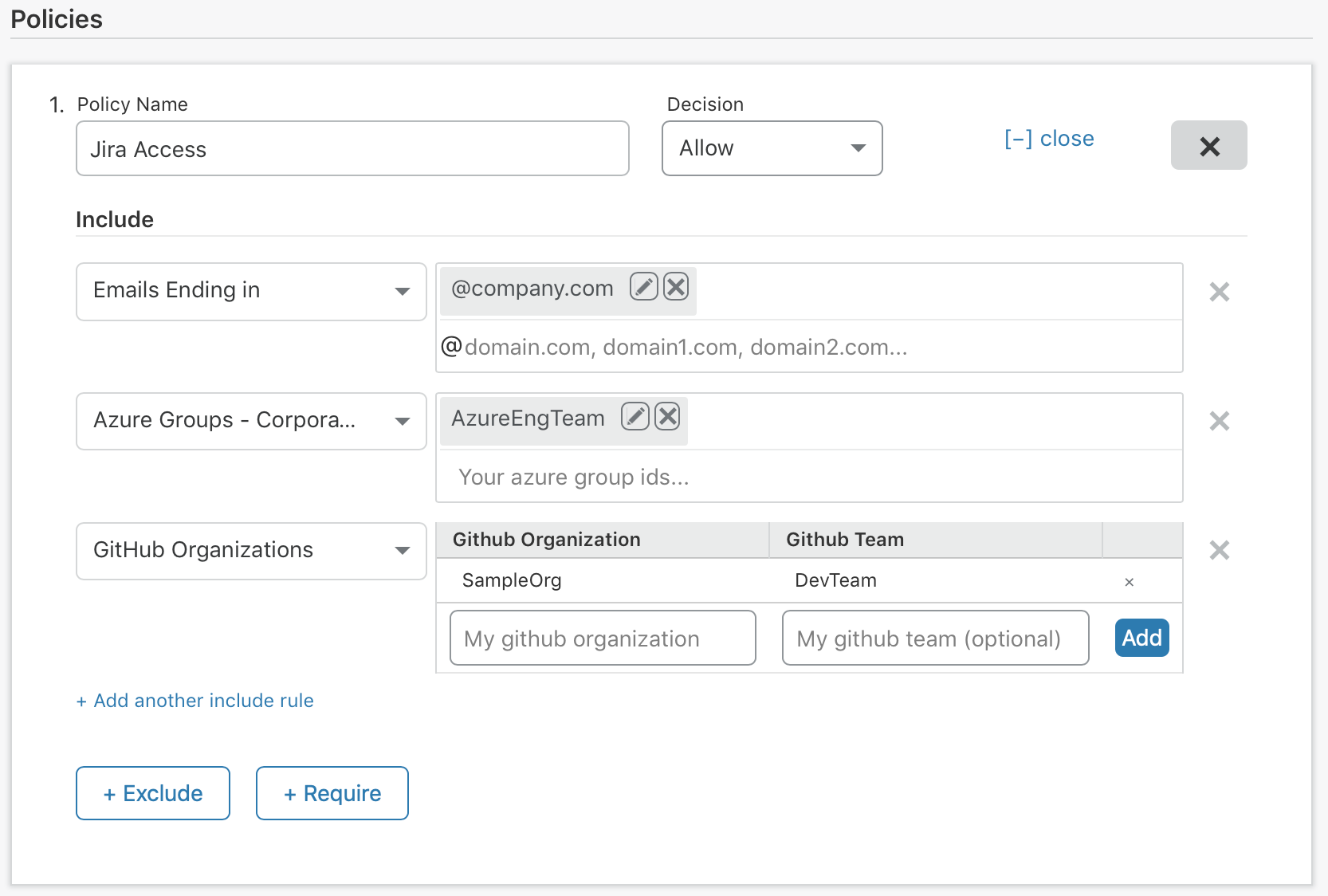Add a Require rule section
Screen dimensions: 1328x896
(332, 793)
